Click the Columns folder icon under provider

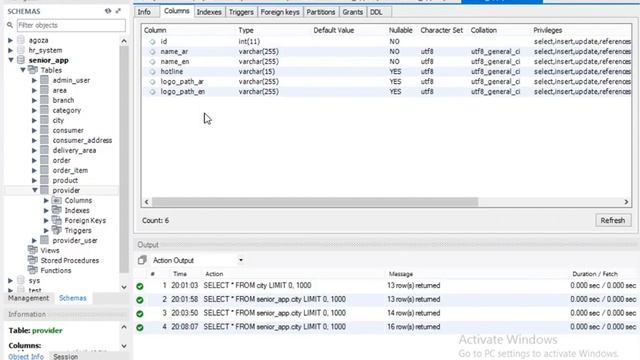point(57,200)
